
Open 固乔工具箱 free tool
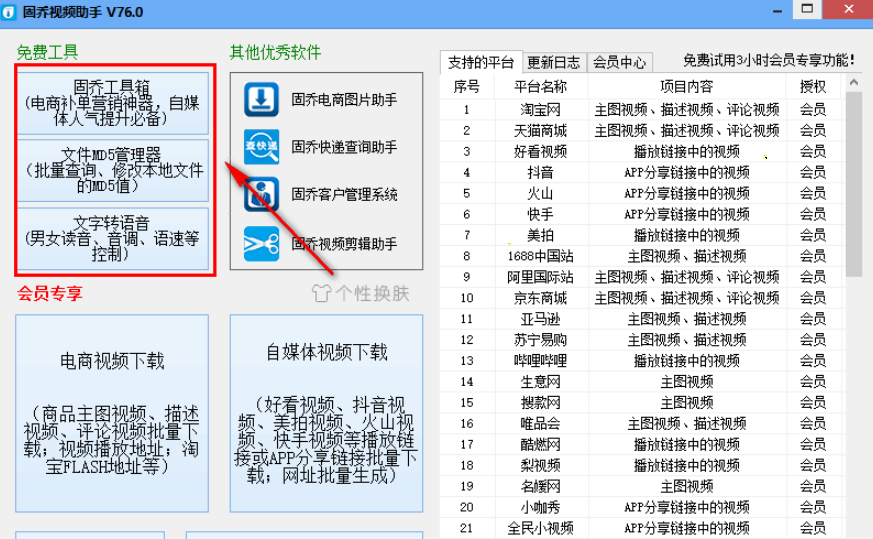[112, 103]
